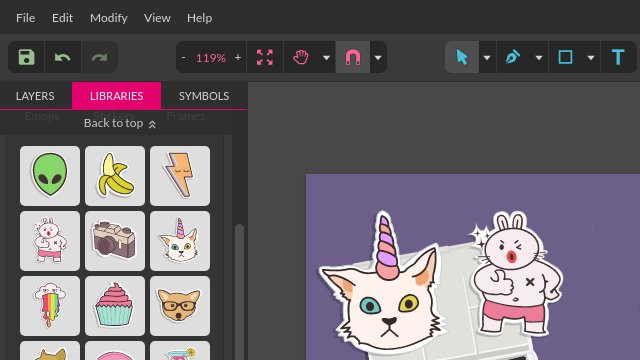Pick the fox with glasses sticker
Viewport: 640px width, 360px height.
[180, 306]
